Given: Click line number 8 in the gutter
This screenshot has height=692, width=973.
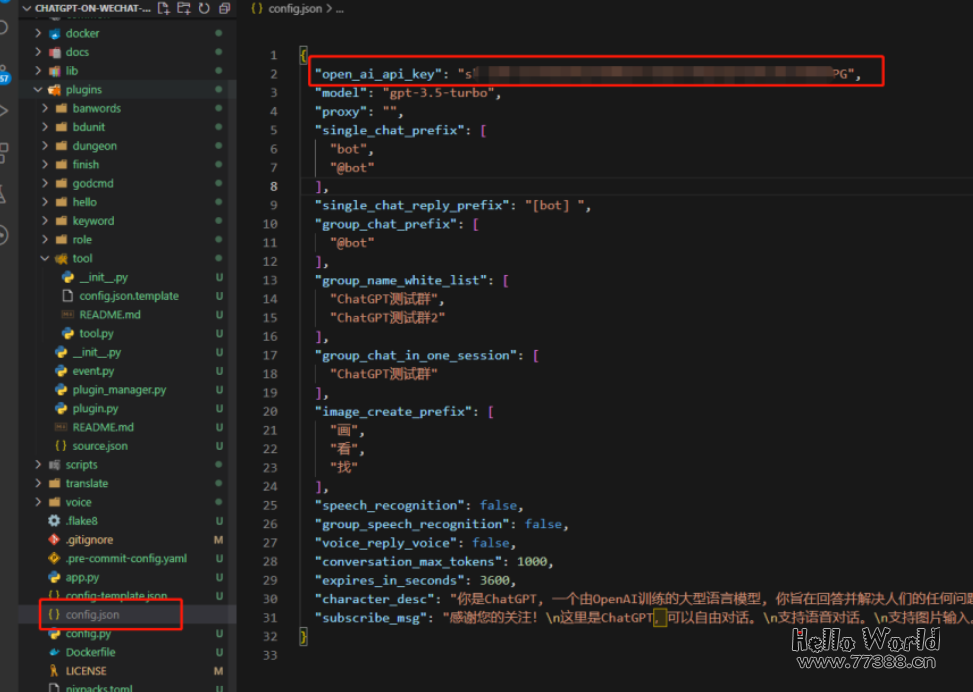Looking at the screenshot, I should [x=274, y=187].
